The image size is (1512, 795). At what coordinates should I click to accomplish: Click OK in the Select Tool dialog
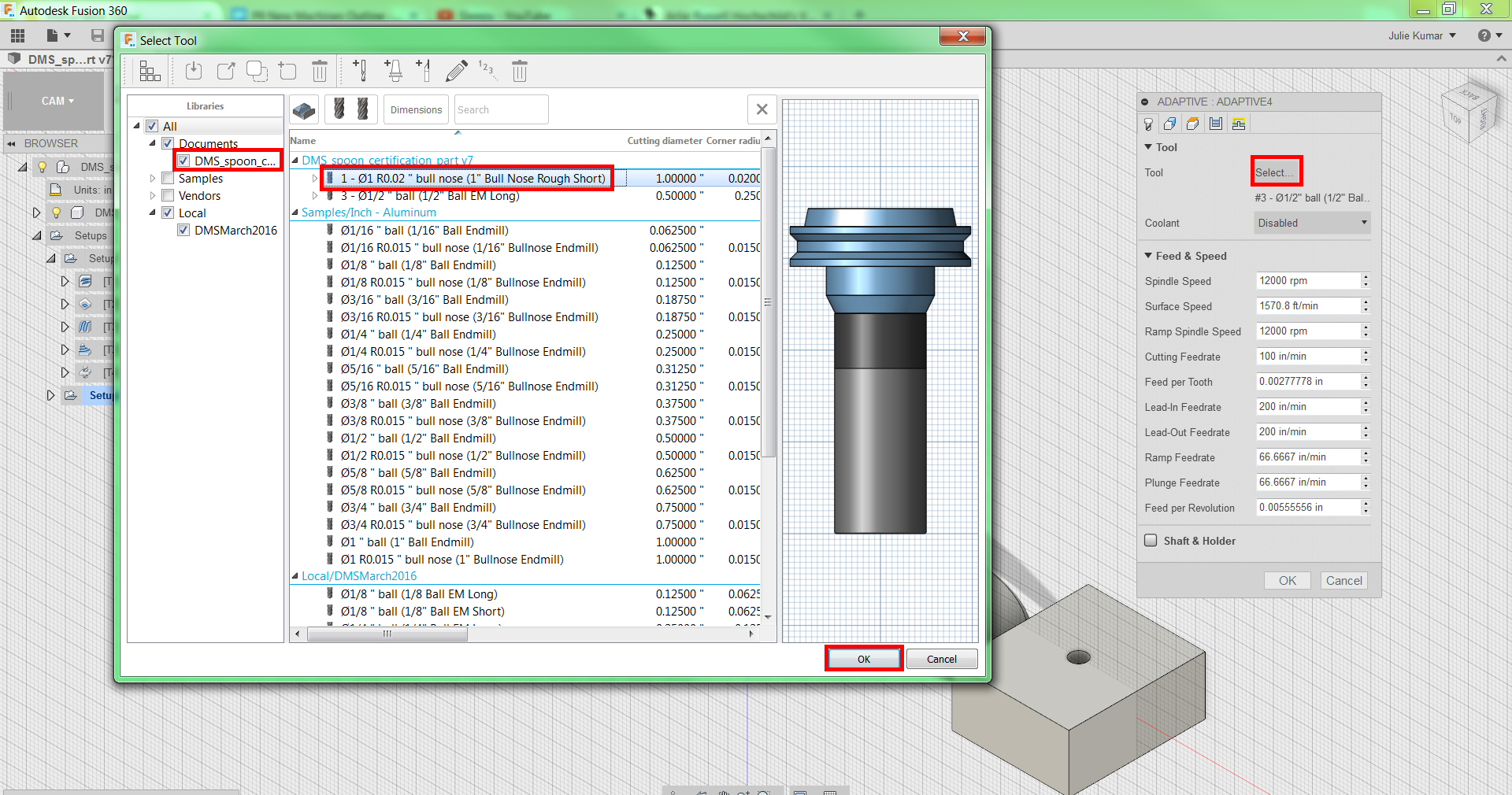(x=864, y=659)
